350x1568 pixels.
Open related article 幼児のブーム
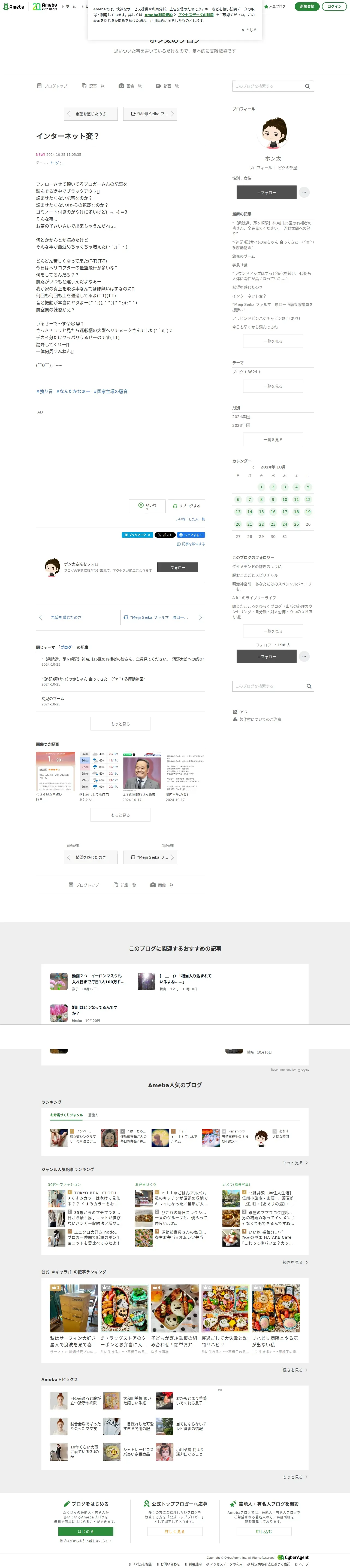(53, 699)
